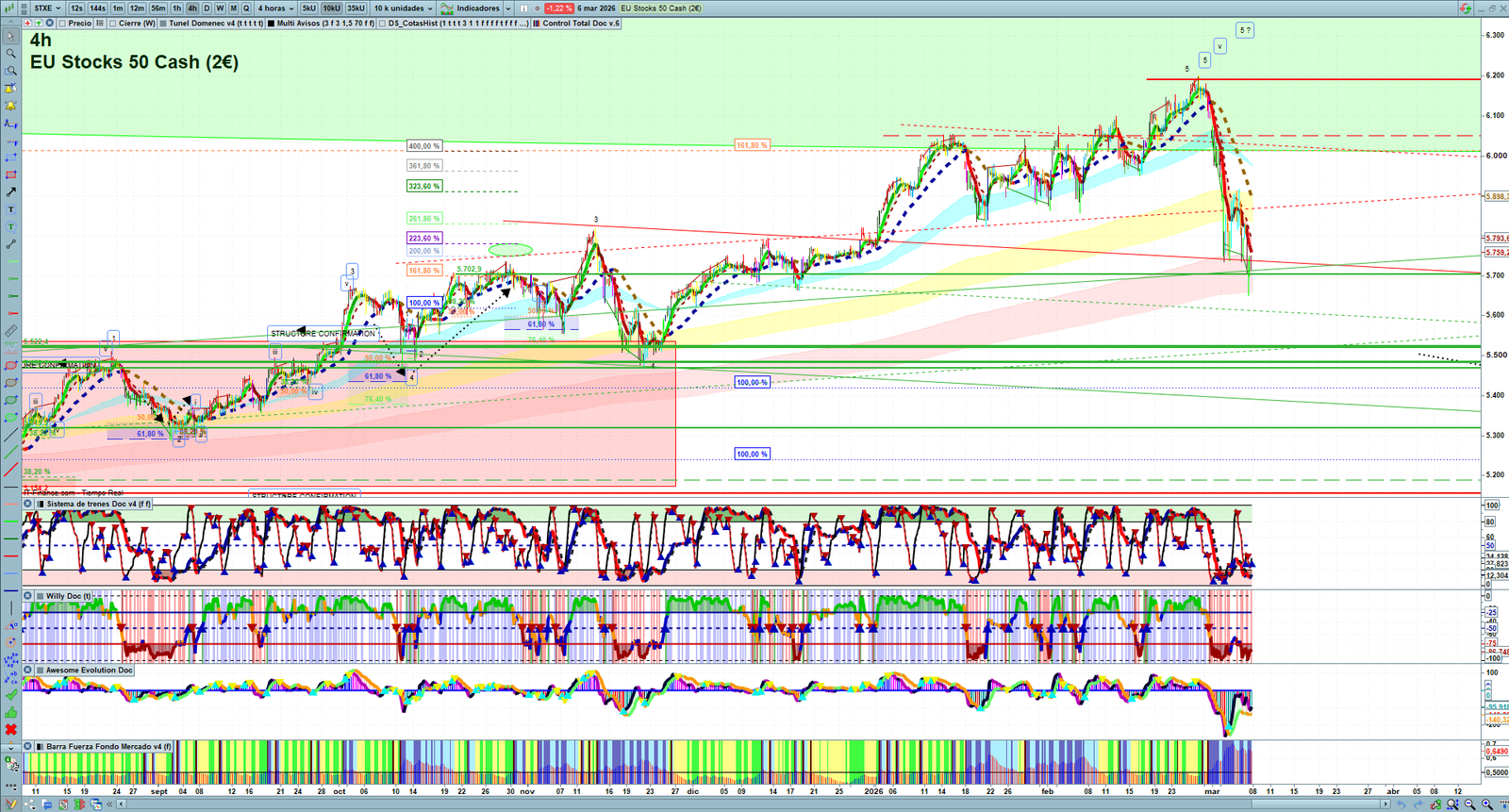Switch to the 1h timeframe

(176, 8)
